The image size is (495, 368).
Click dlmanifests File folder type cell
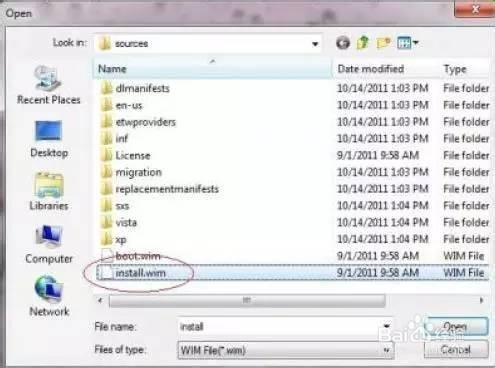coord(466,88)
